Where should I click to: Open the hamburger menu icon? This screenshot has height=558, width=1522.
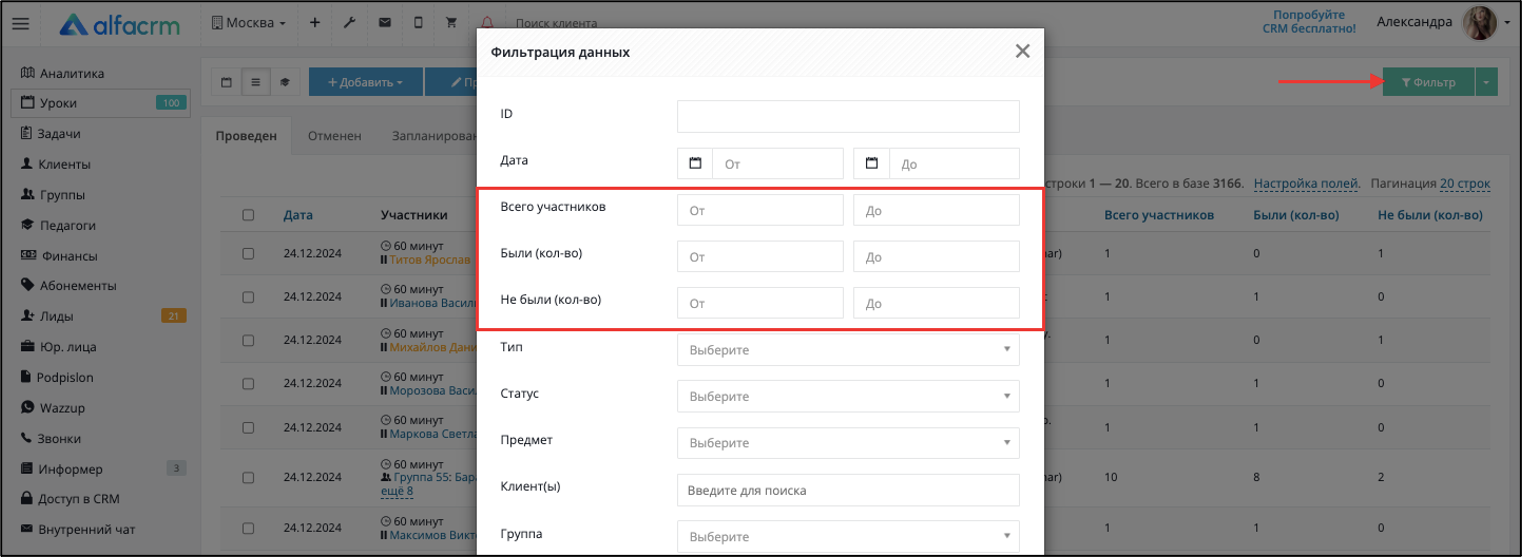[x=20, y=24]
